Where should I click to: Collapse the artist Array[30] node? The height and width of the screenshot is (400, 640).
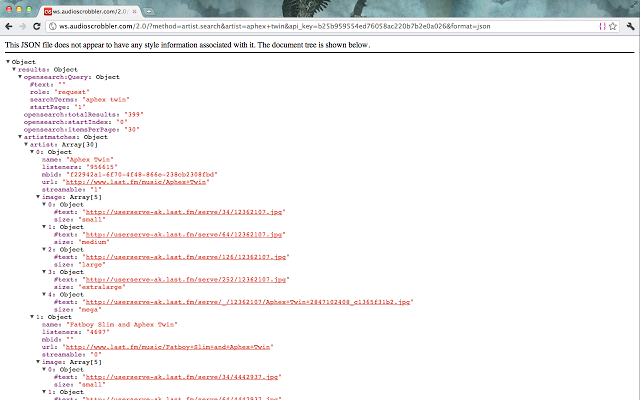pos(26,144)
